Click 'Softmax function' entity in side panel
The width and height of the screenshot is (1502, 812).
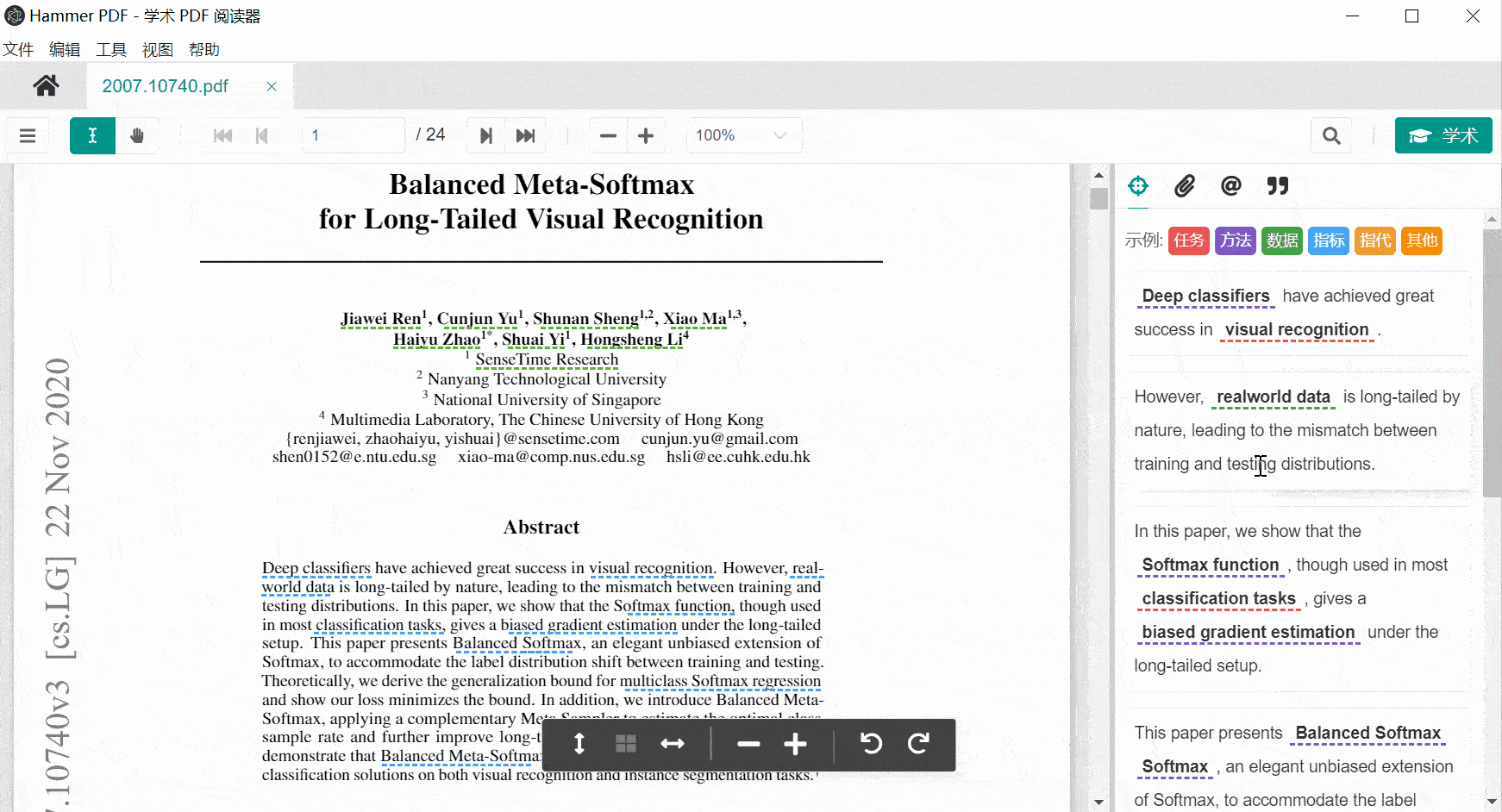(1211, 565)
